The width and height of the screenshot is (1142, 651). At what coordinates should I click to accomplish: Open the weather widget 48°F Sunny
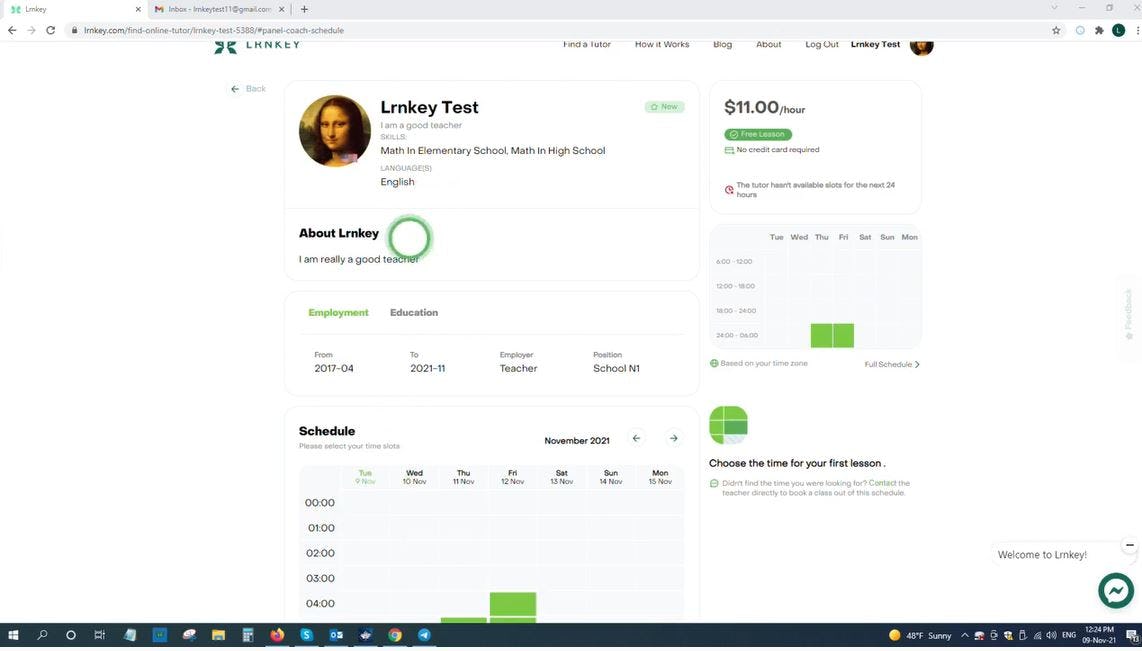[x=920, y=635]
